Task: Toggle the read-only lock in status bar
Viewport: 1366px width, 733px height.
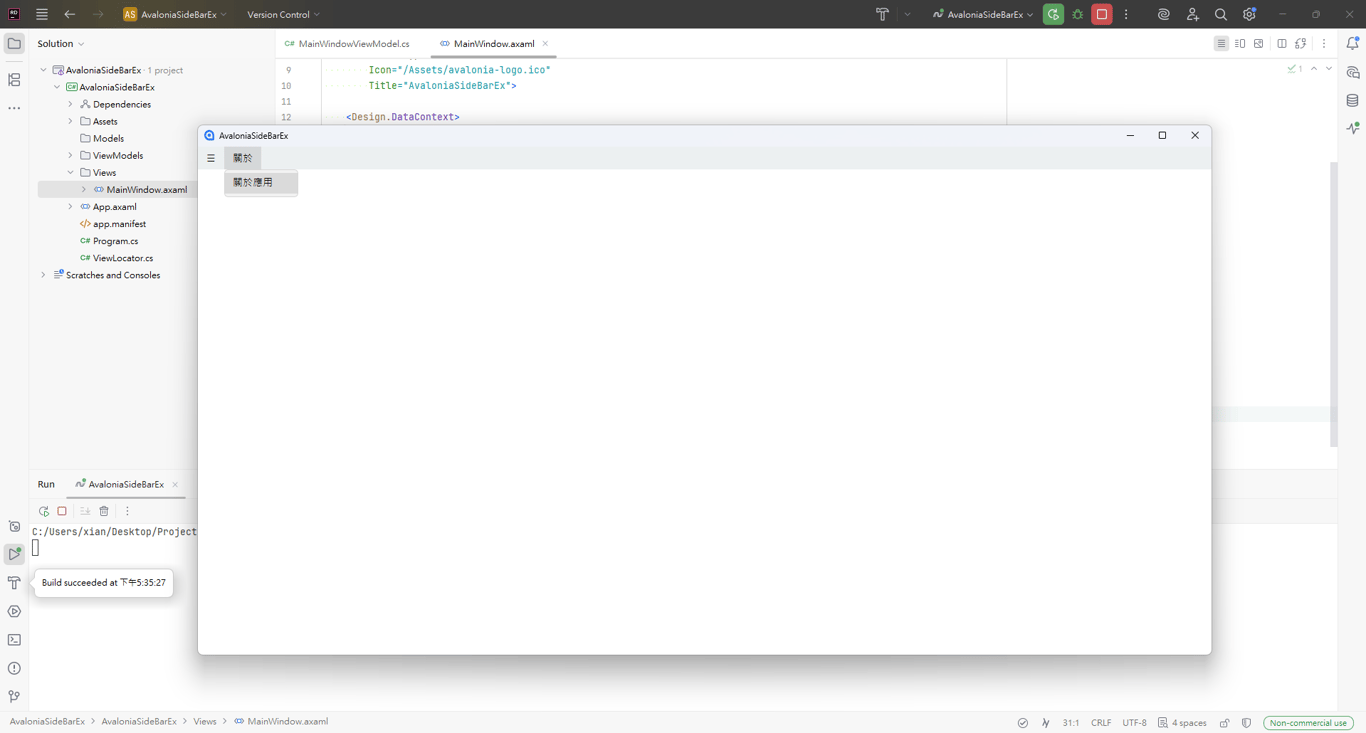Action: 1224,723
